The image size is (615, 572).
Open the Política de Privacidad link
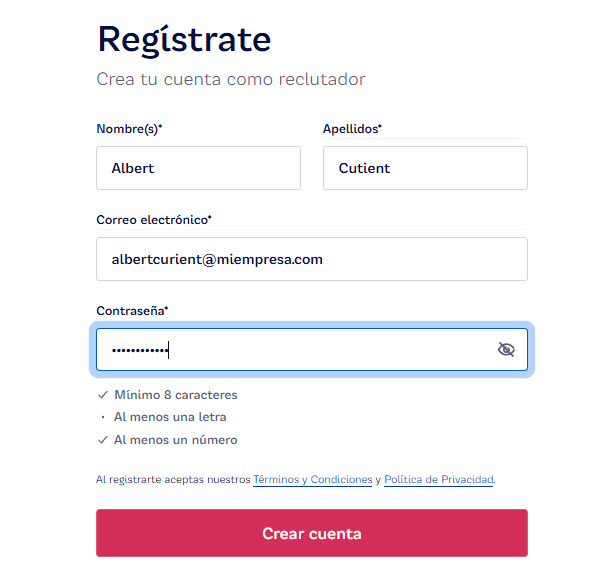[438, 480]
